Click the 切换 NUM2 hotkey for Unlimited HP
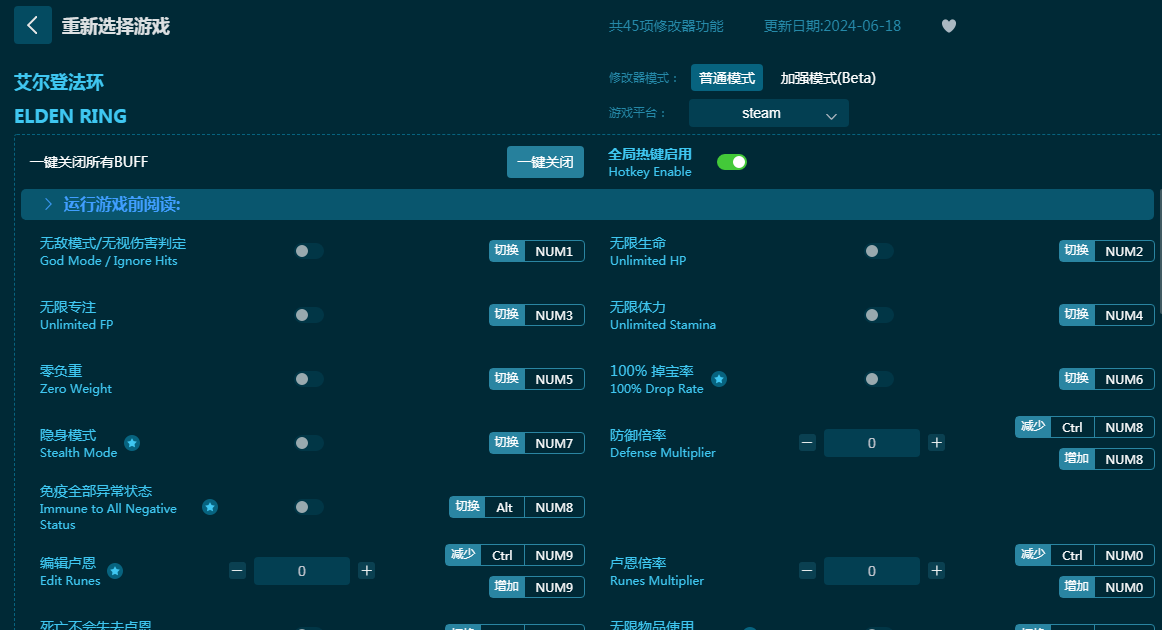1162x630 pixels. [1106, 251]
